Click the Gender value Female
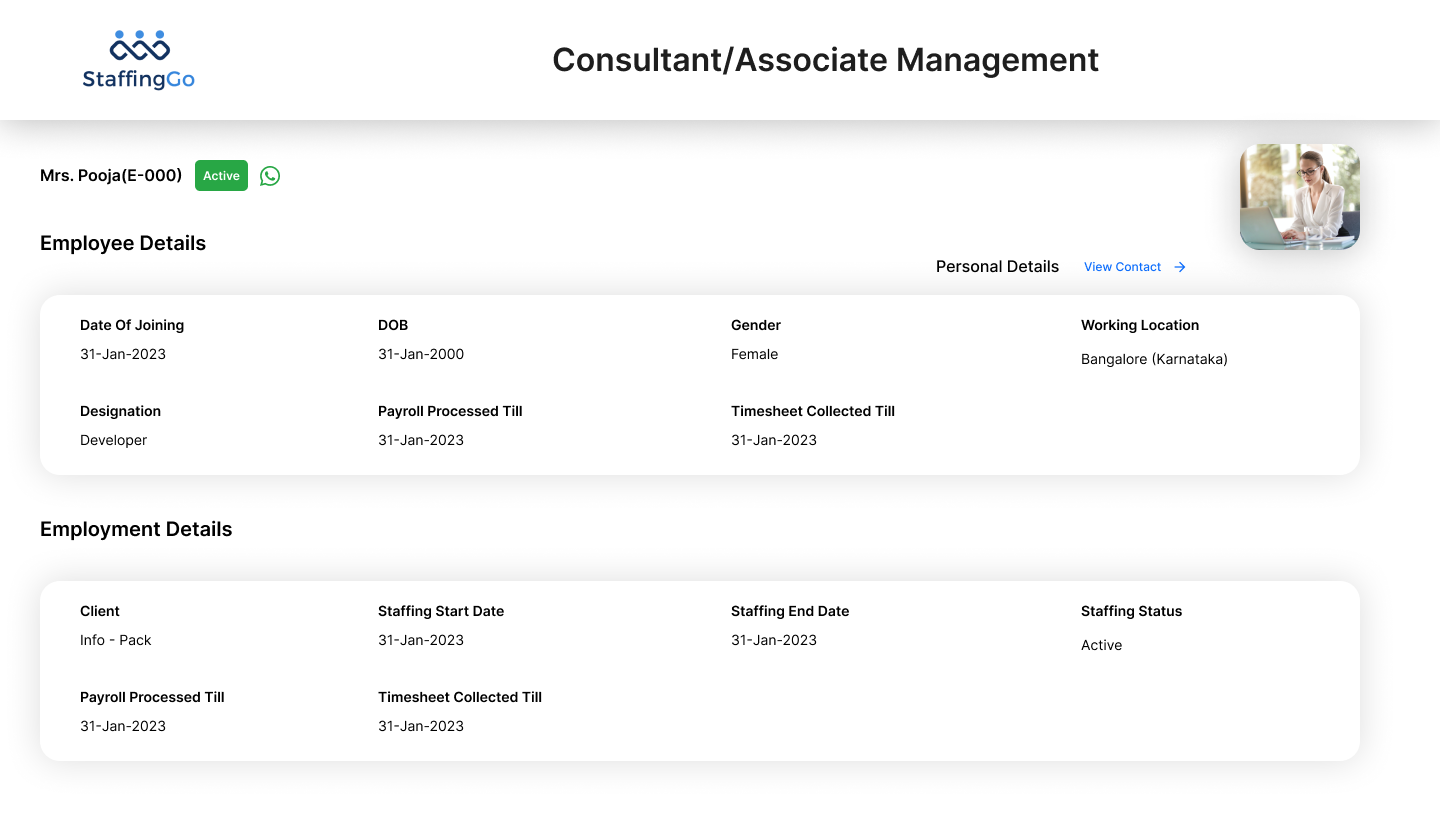This screenshot has width=1440, height=835. (x=754, y=354)
